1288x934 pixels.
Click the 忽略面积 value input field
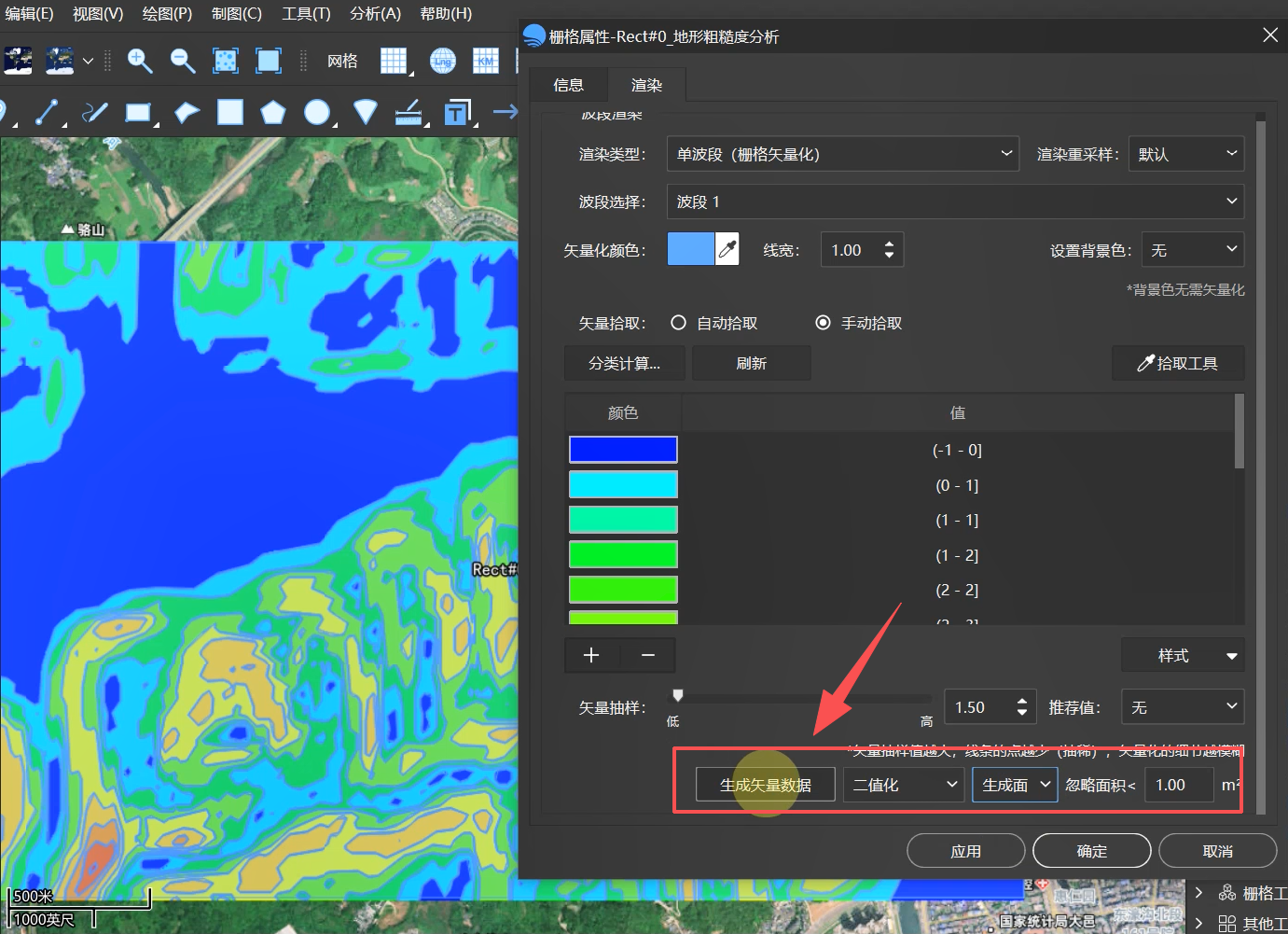tap(1179, 785)
